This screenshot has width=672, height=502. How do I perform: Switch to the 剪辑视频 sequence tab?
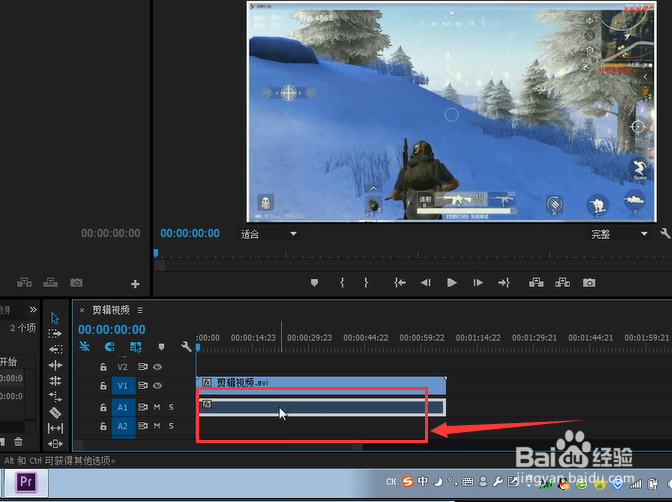pyautogui.click(x=111, y=310)
